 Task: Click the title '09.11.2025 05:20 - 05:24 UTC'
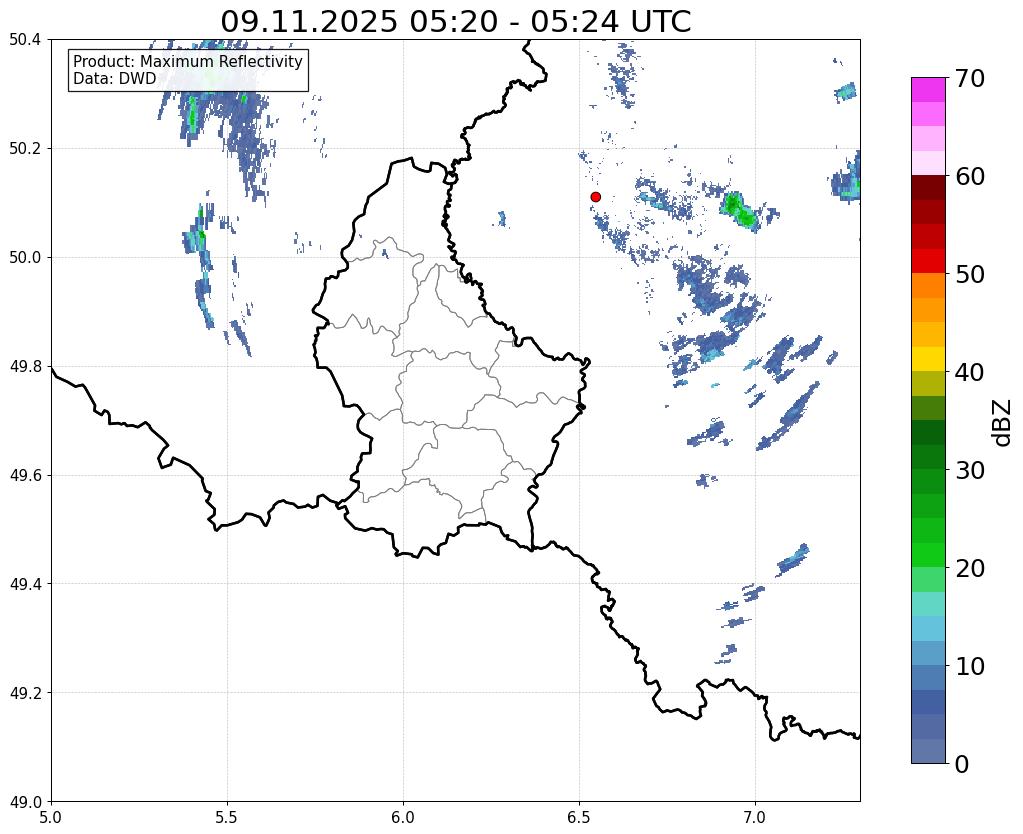[455, 21]
